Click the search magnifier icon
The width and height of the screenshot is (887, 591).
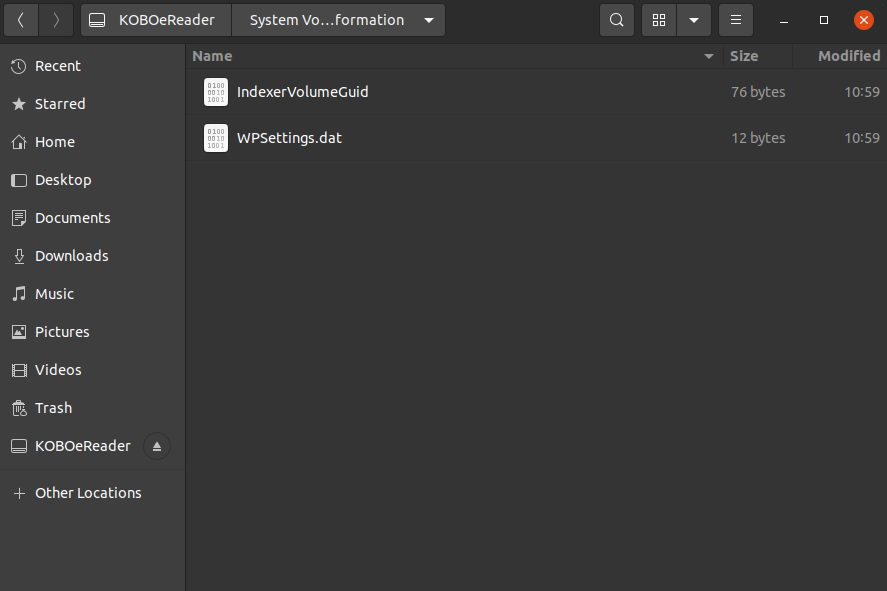coord(617,20)
